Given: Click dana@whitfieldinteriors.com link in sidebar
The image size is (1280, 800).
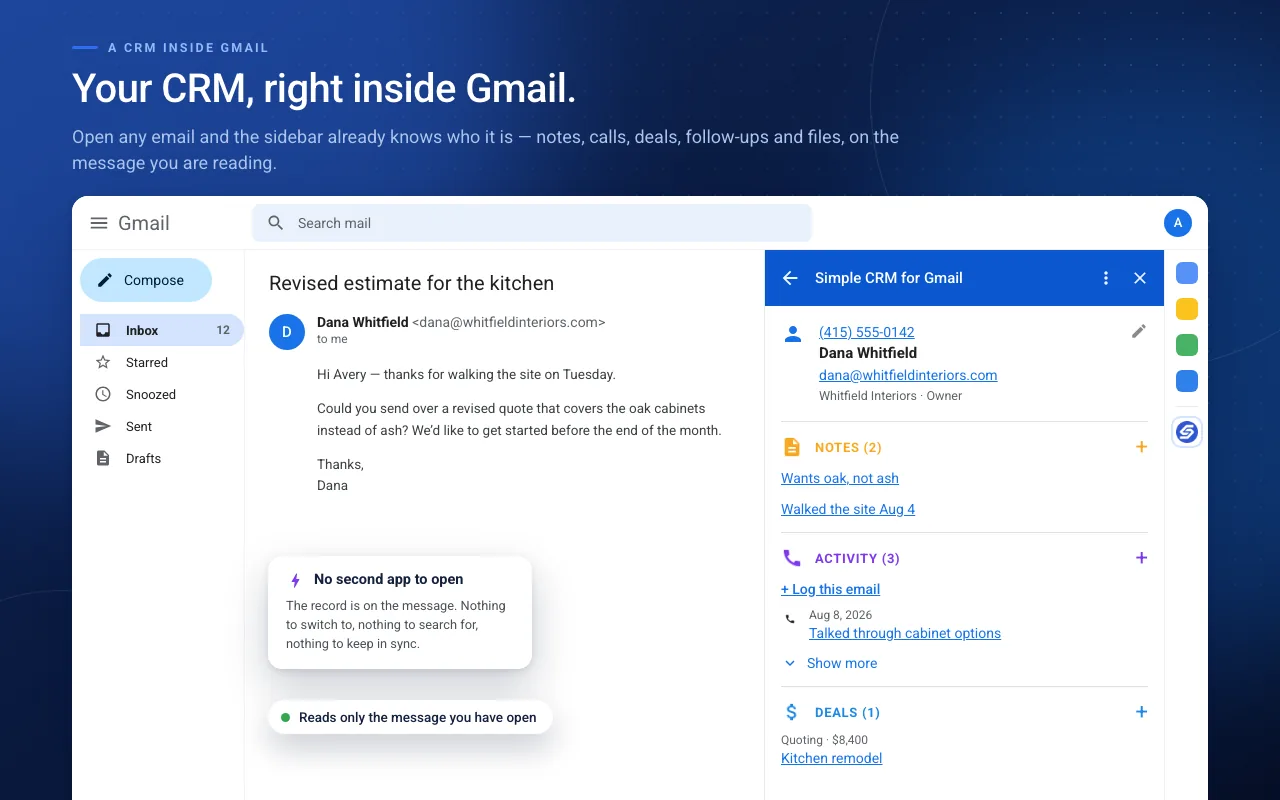Looking at the screenshot, I should pos(908,375).
